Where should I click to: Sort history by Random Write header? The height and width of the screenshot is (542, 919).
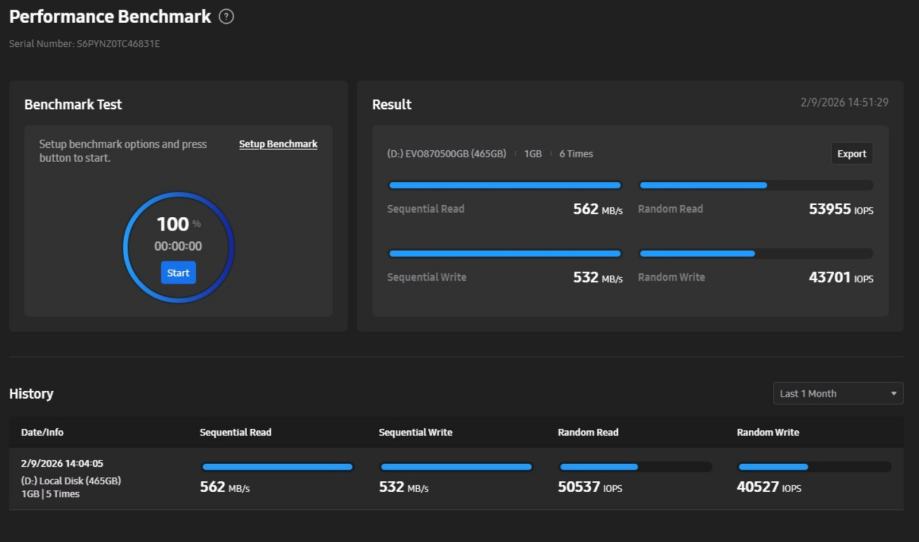click(768, 433)
